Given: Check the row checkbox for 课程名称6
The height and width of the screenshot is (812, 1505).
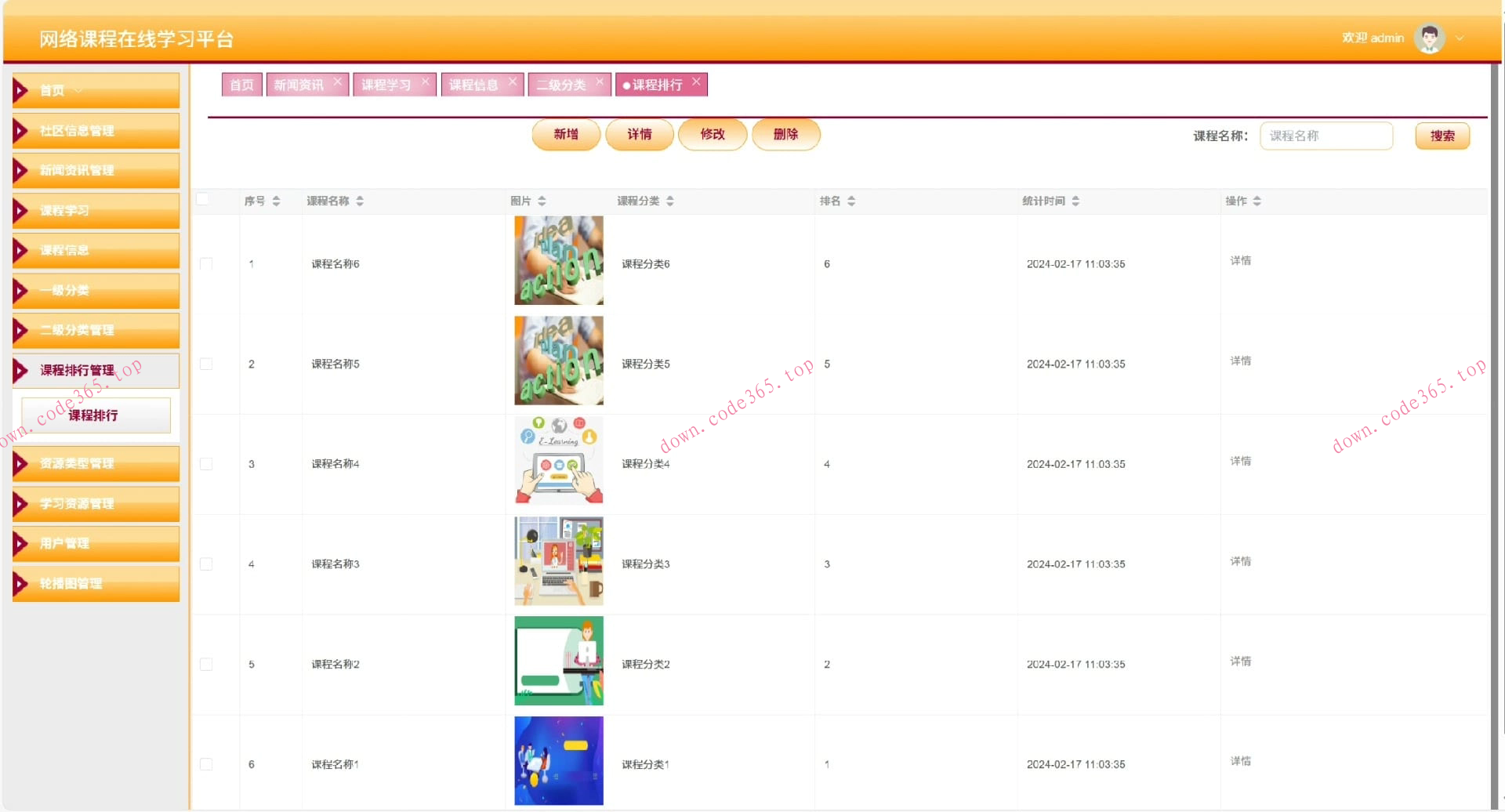Looking at the screenshot, I should pyautogui.click(x=206, y=263).
